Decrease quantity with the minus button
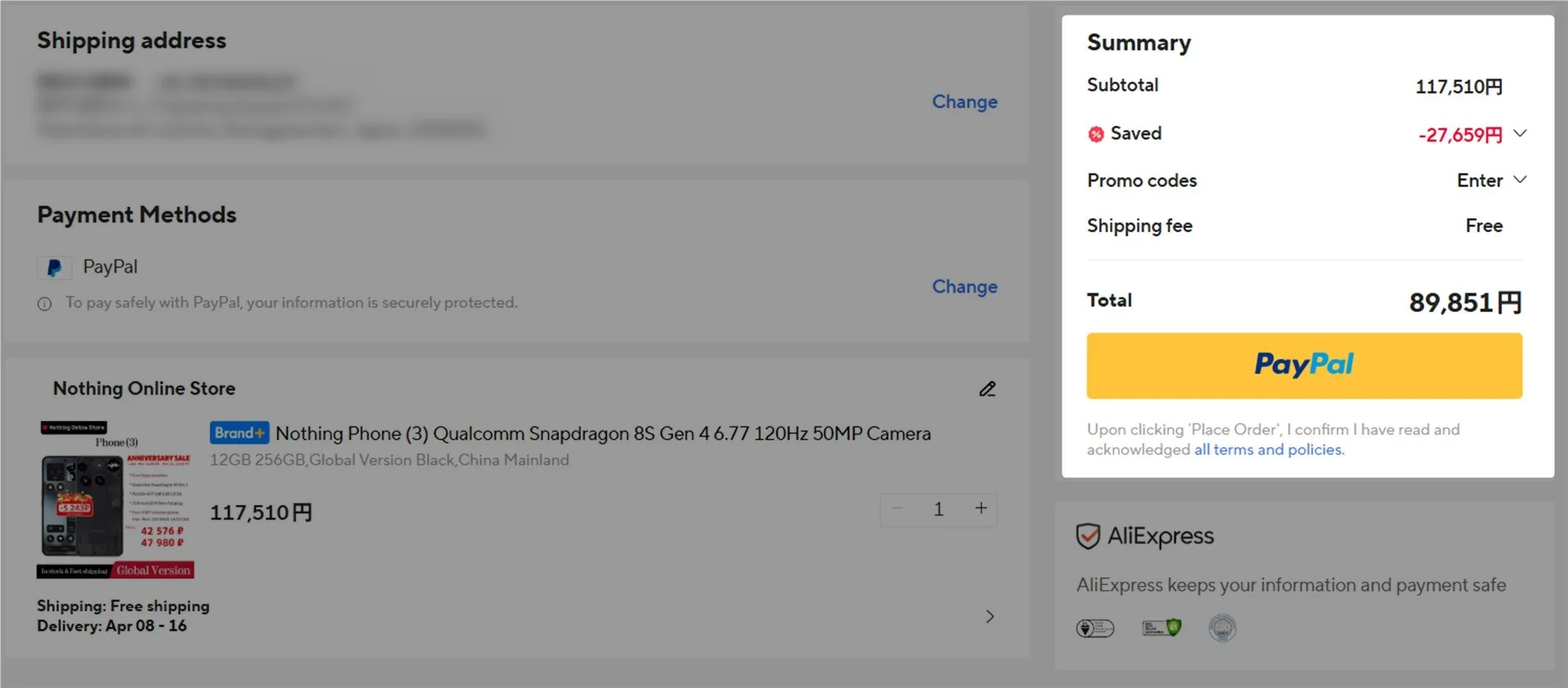 (898, 508)
